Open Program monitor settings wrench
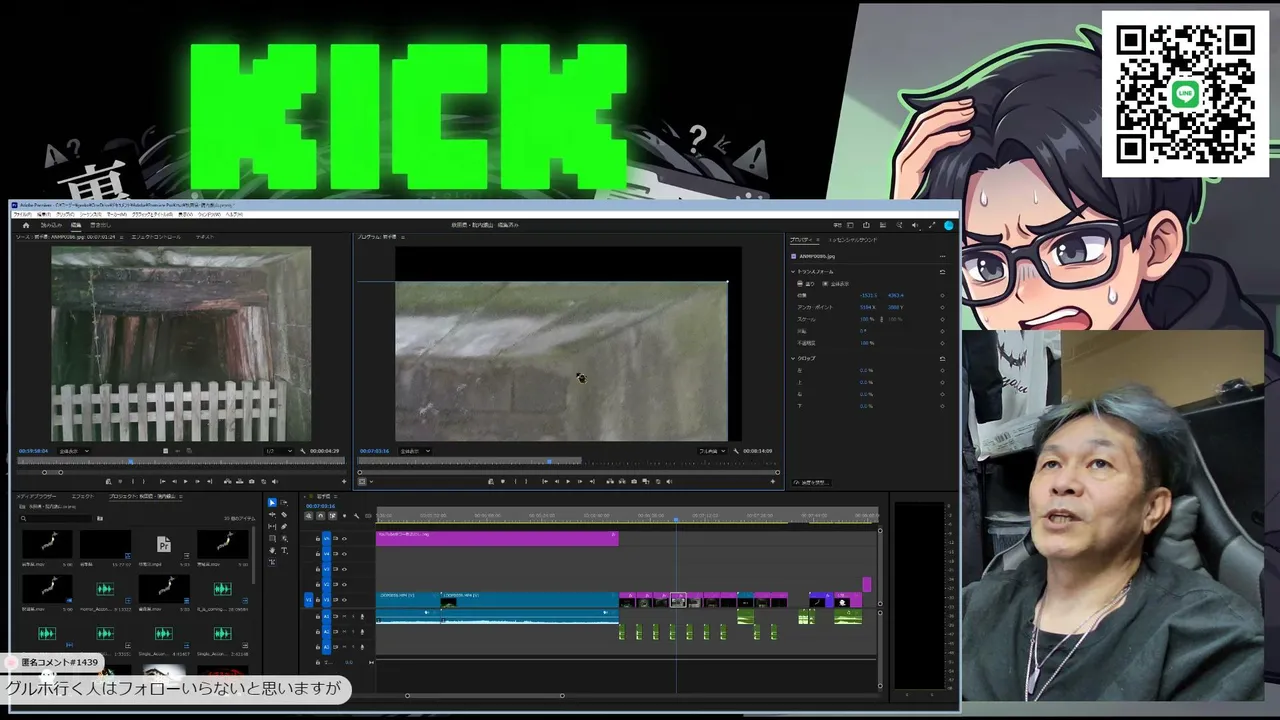1280x720 pixels. click(x=736, y=451)
